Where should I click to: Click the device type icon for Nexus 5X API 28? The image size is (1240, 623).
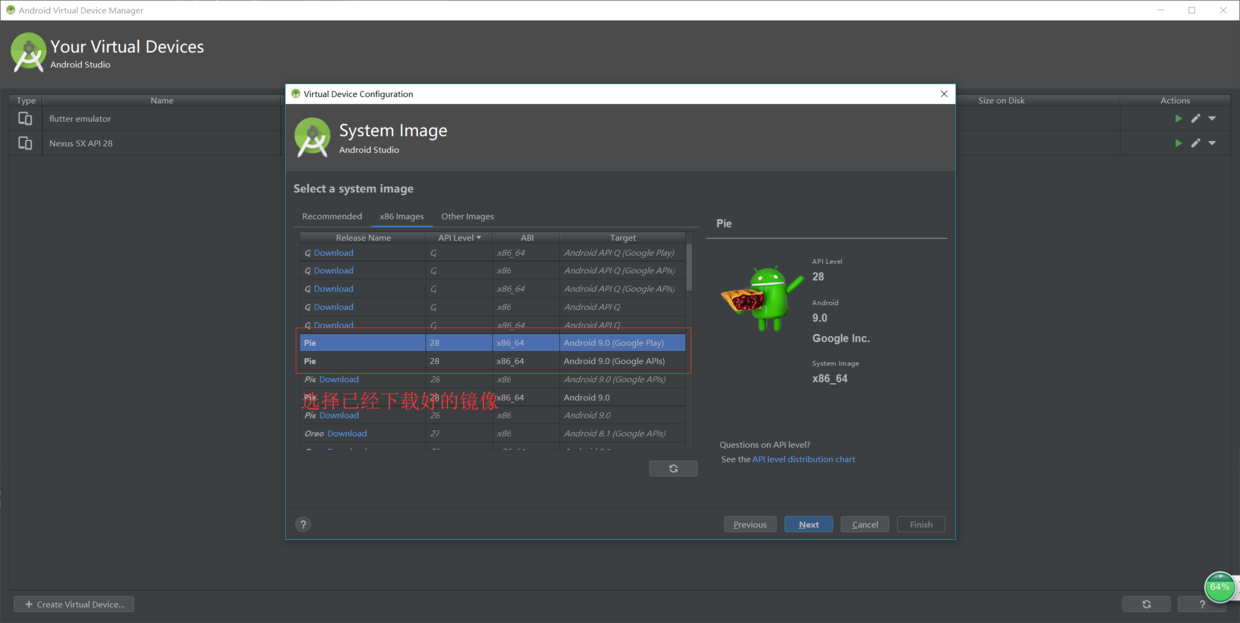(25, 143)
